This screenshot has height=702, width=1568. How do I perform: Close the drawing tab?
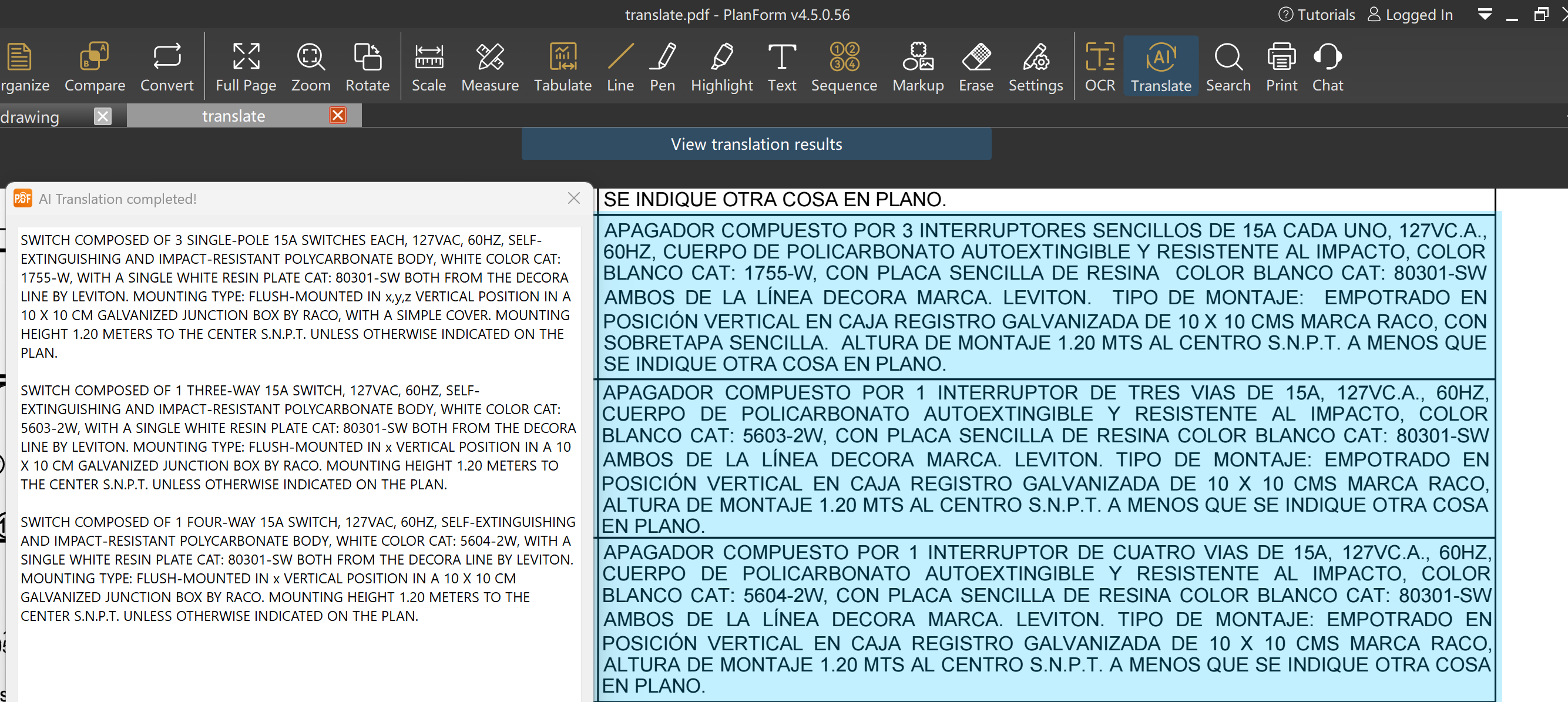point(103,116)
